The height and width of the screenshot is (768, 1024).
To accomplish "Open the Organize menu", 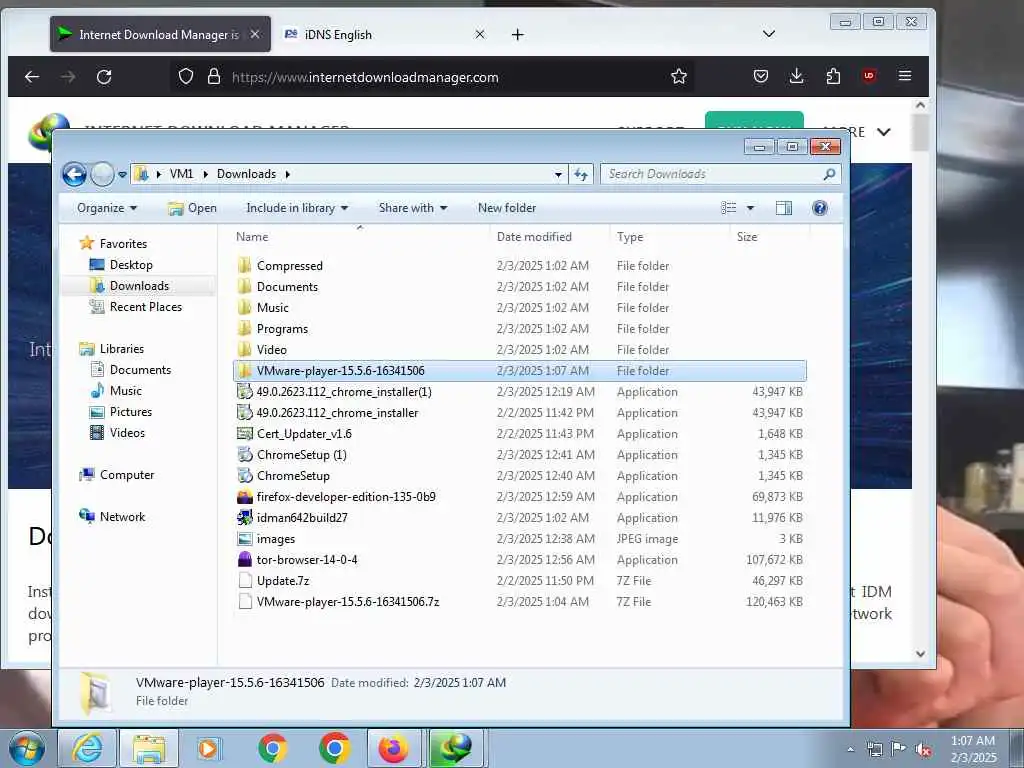I will point(107,208).
